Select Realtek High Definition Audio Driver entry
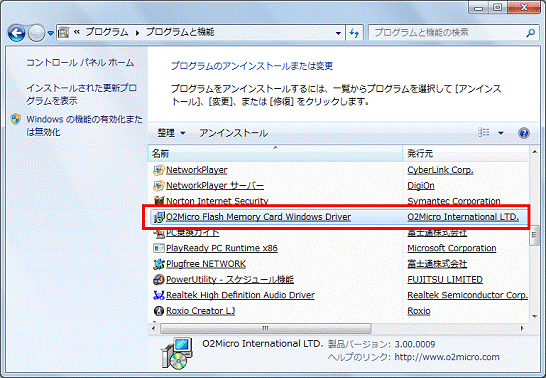 click(x=240, y=295)
